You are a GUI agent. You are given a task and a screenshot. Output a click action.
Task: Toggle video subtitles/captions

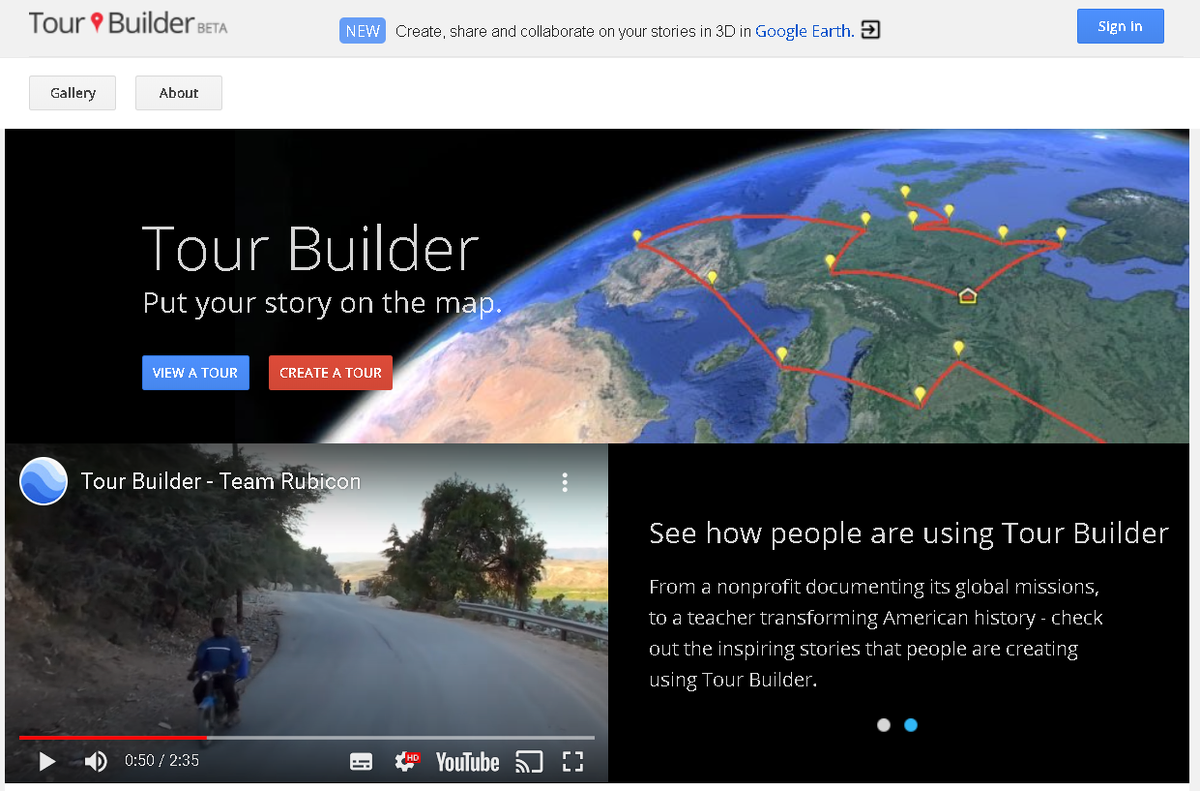[361, 762]
